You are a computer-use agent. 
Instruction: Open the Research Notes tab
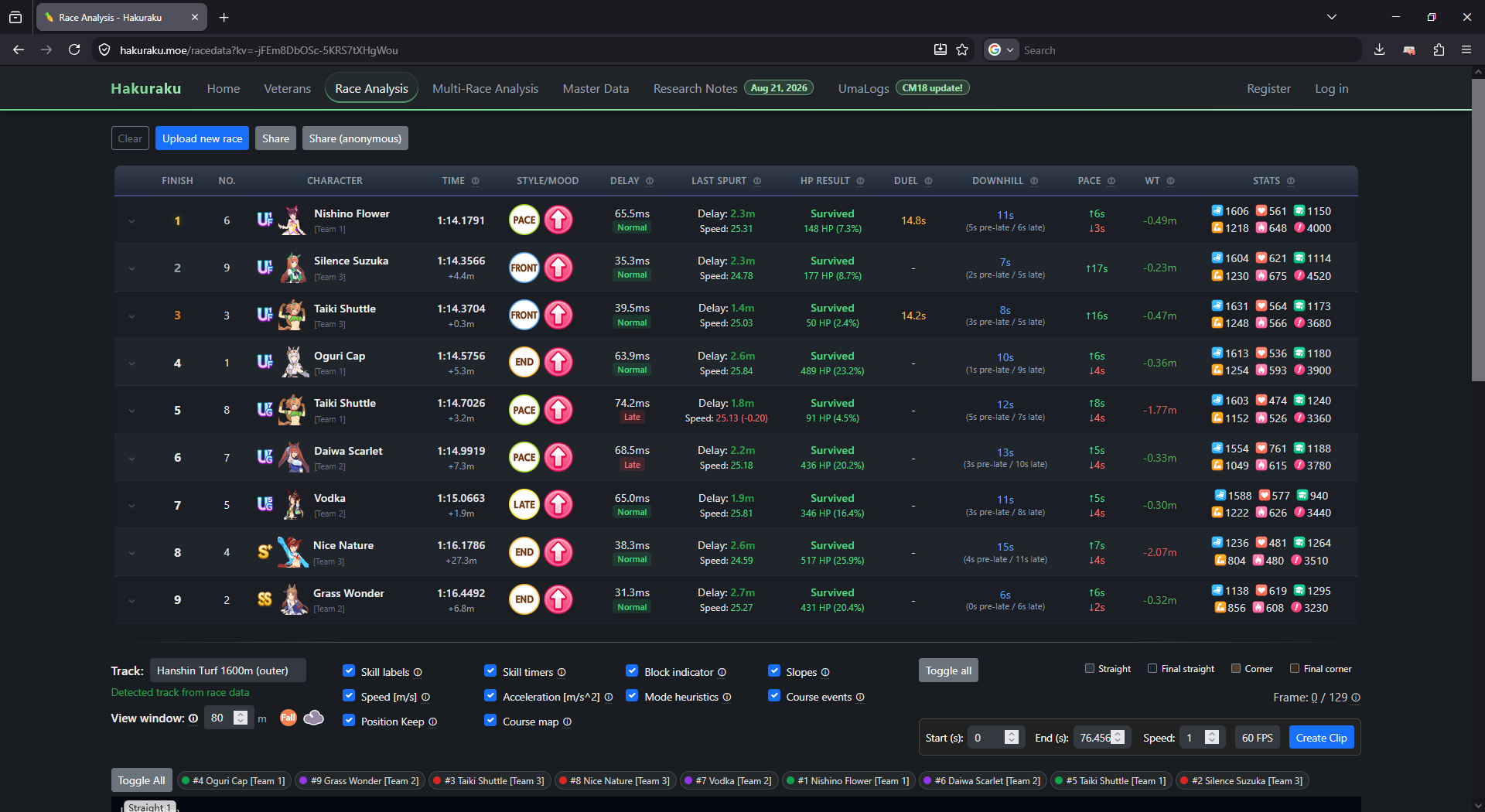[x=695, y=88]
